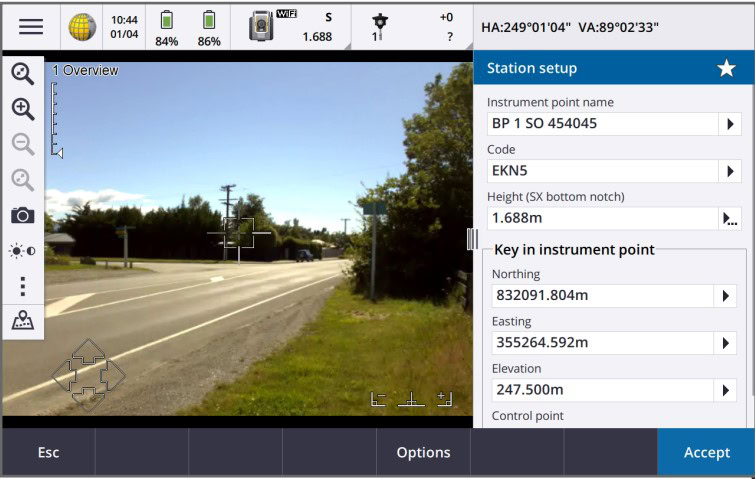This screenshot has width=755, height=479.
Task: Turn instrument right with the right arrow
Action: click(112, 375)
